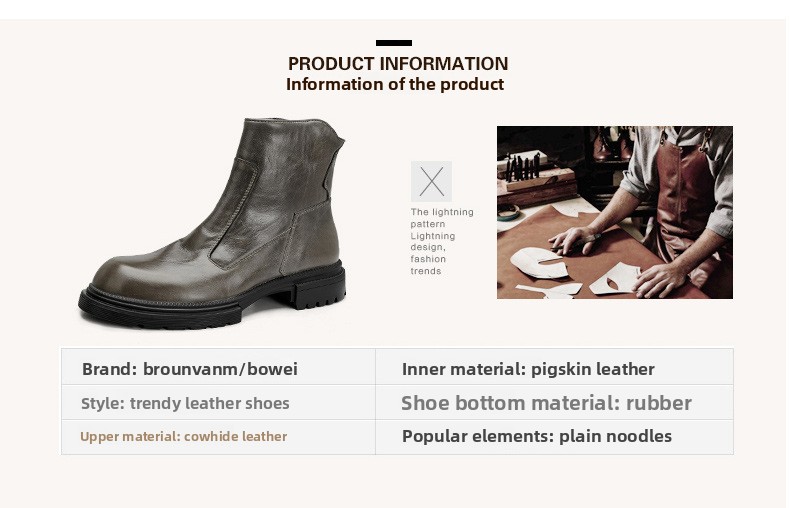Viewport: 790px width, 508px height.
Task: Click the short black bar above the heading
Action: [394, 43]
